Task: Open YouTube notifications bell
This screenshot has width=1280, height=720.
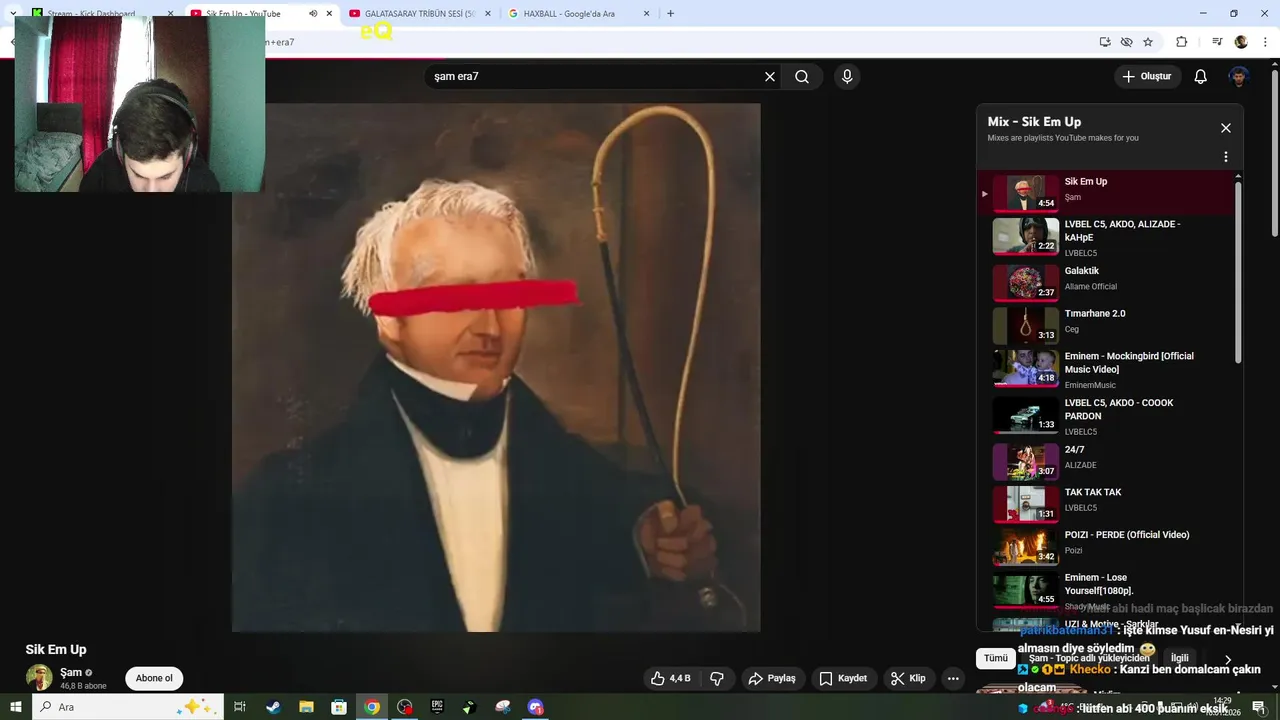Action: click(1201, 77)
